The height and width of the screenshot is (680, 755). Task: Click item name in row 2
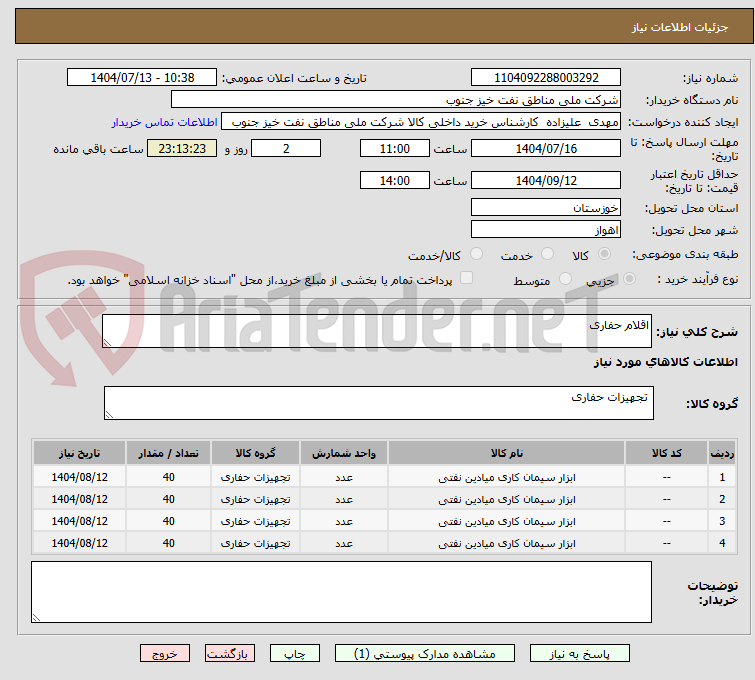(507, 499)
